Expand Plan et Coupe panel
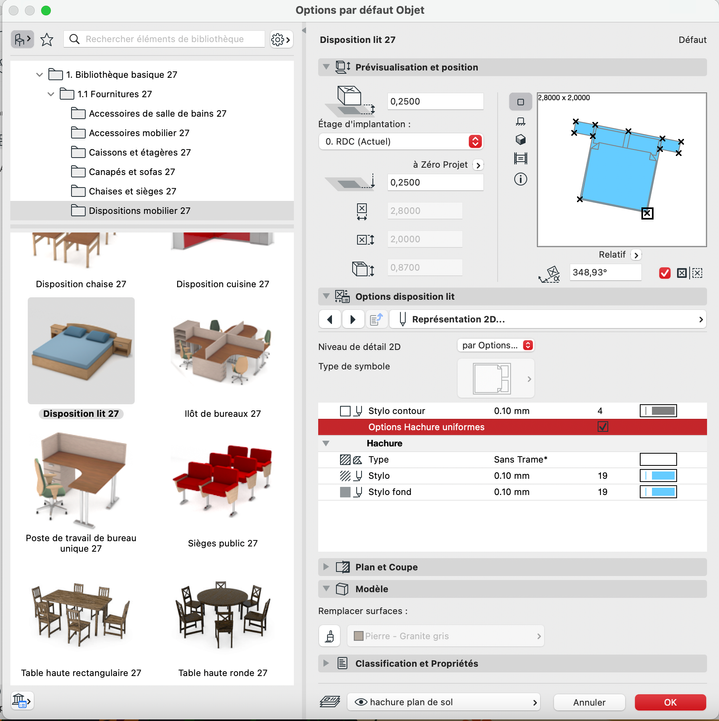Screen dimensions: 719x721 tap(326, 567)
